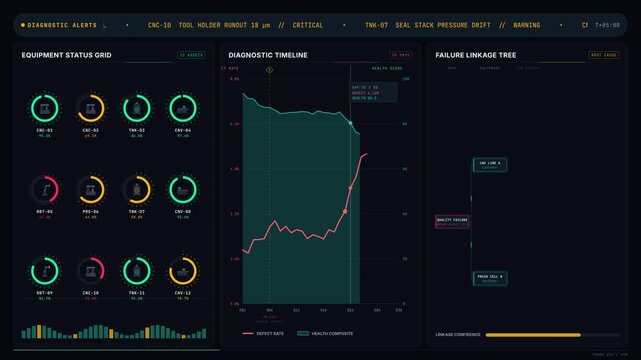
Task: Expand the Press Cell B tree node
Action: point(490,278)
